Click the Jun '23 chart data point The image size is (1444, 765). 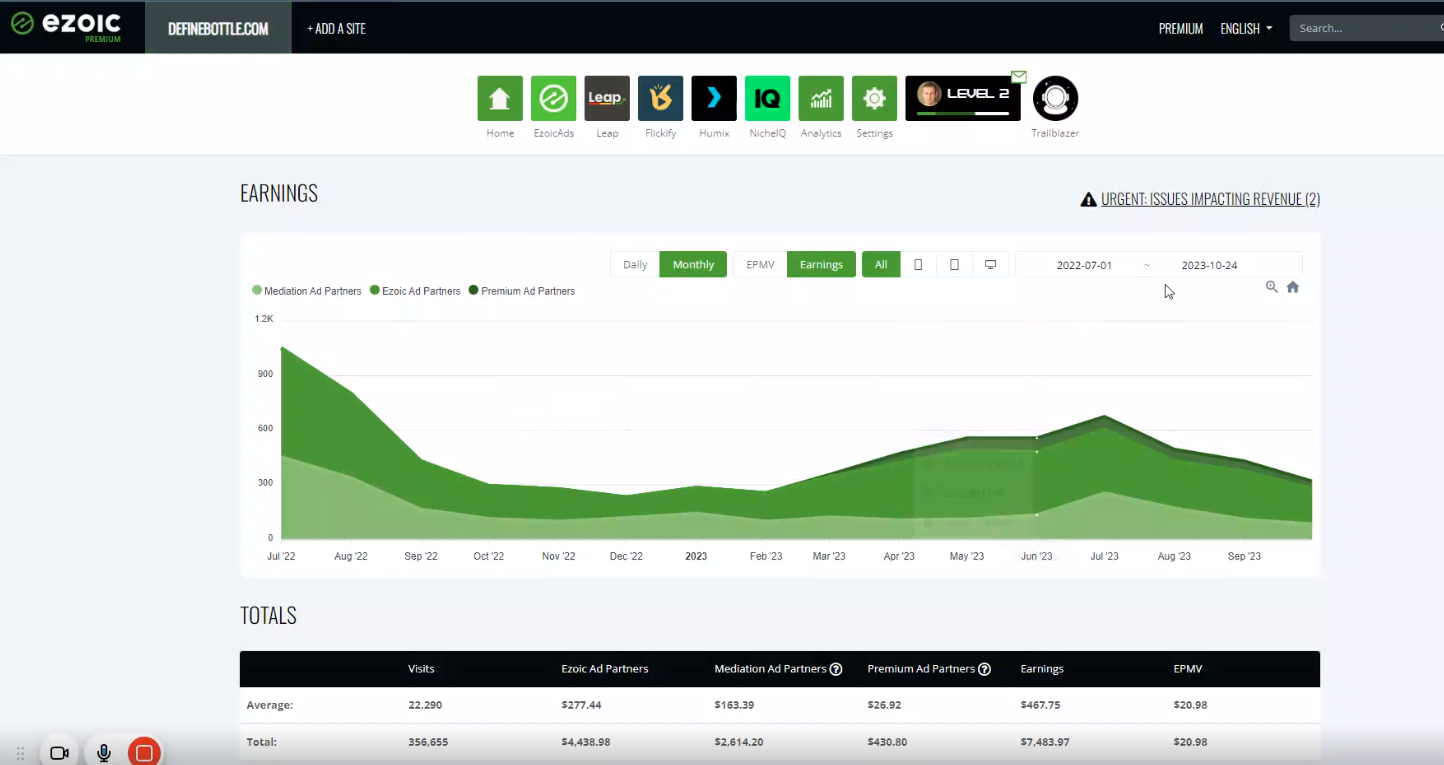(1037, 438)
